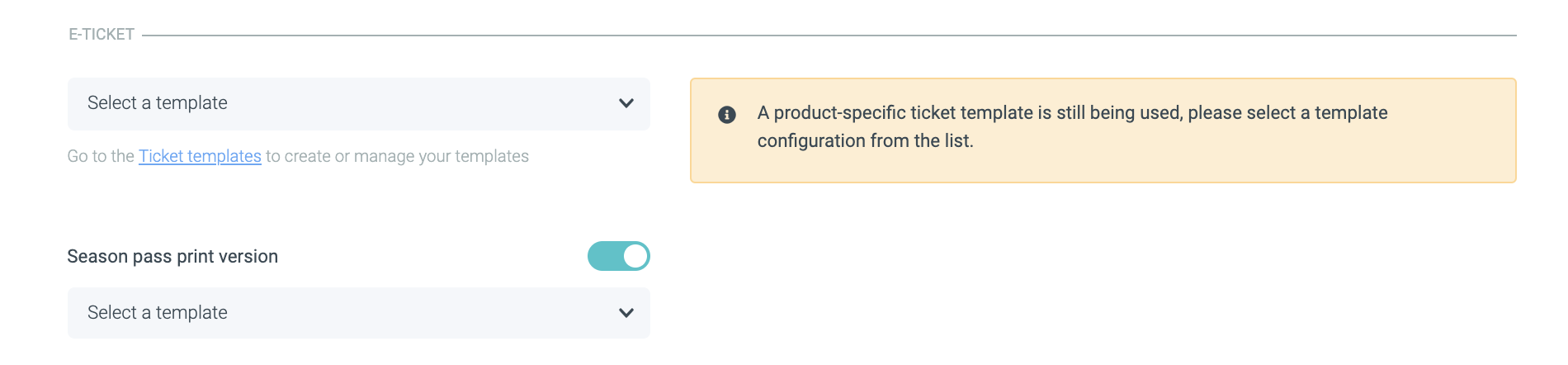Click "Select a template" placeholder below season pass toggle
Screen dimensions: 1568x365
158,313
